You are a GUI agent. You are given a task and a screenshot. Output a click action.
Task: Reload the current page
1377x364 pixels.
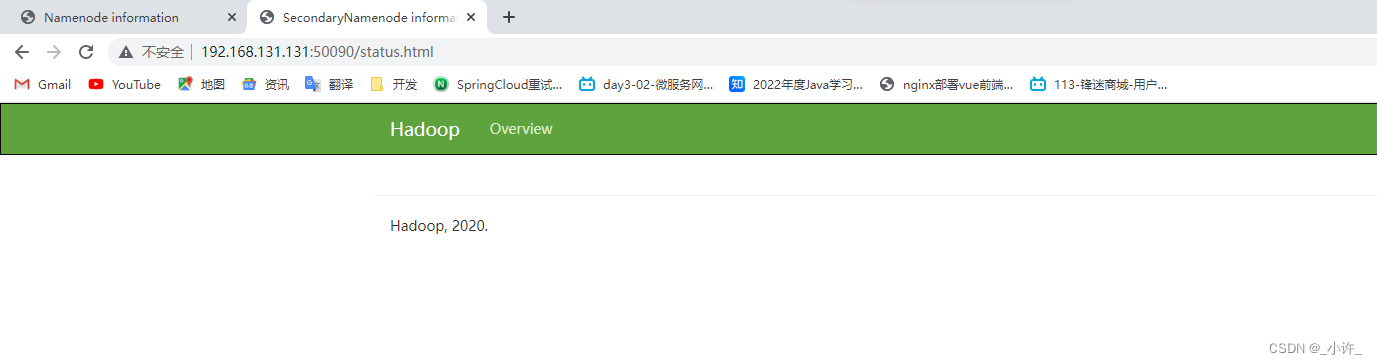tap(86, 52)
